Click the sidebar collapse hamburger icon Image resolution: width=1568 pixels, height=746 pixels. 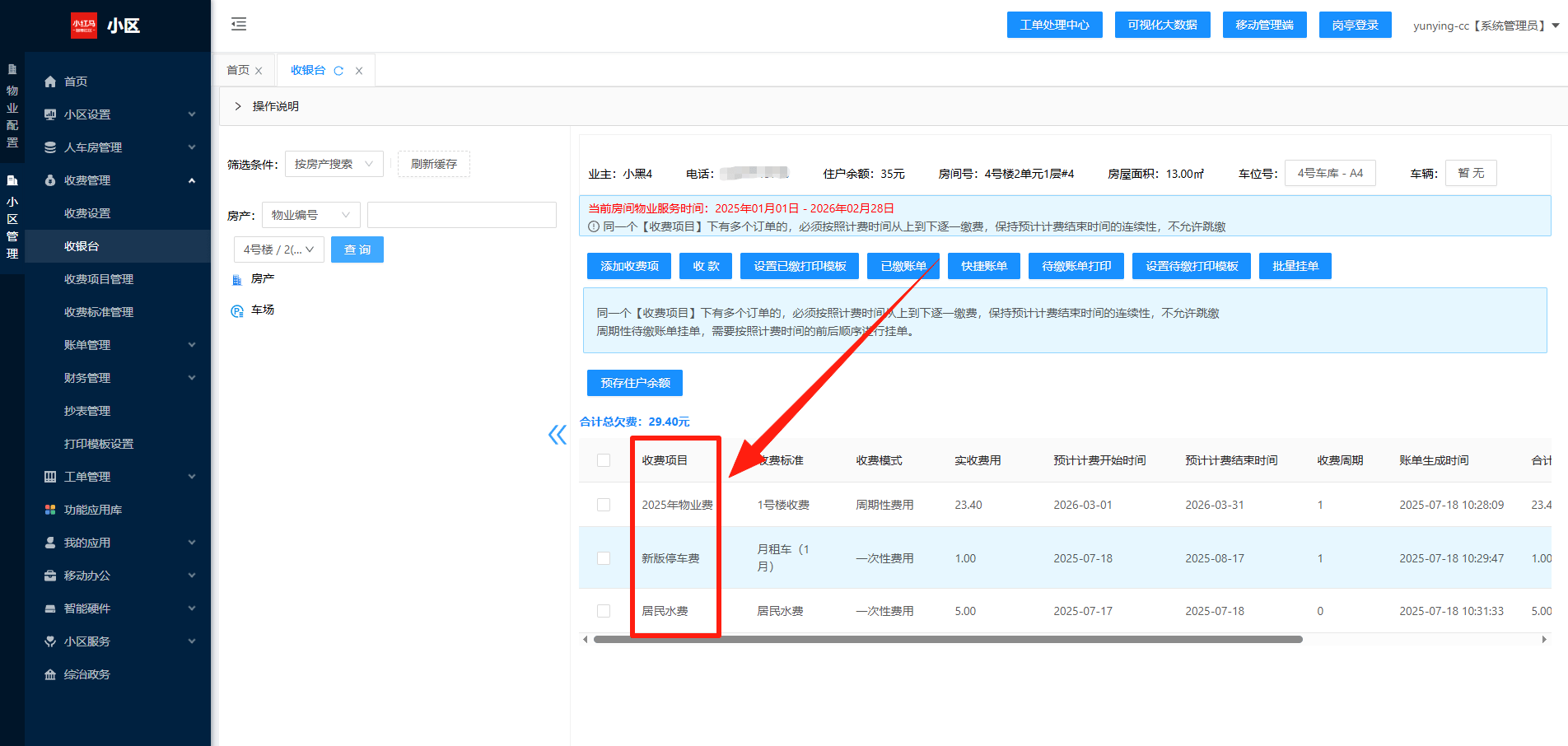[x=239, y=24]
